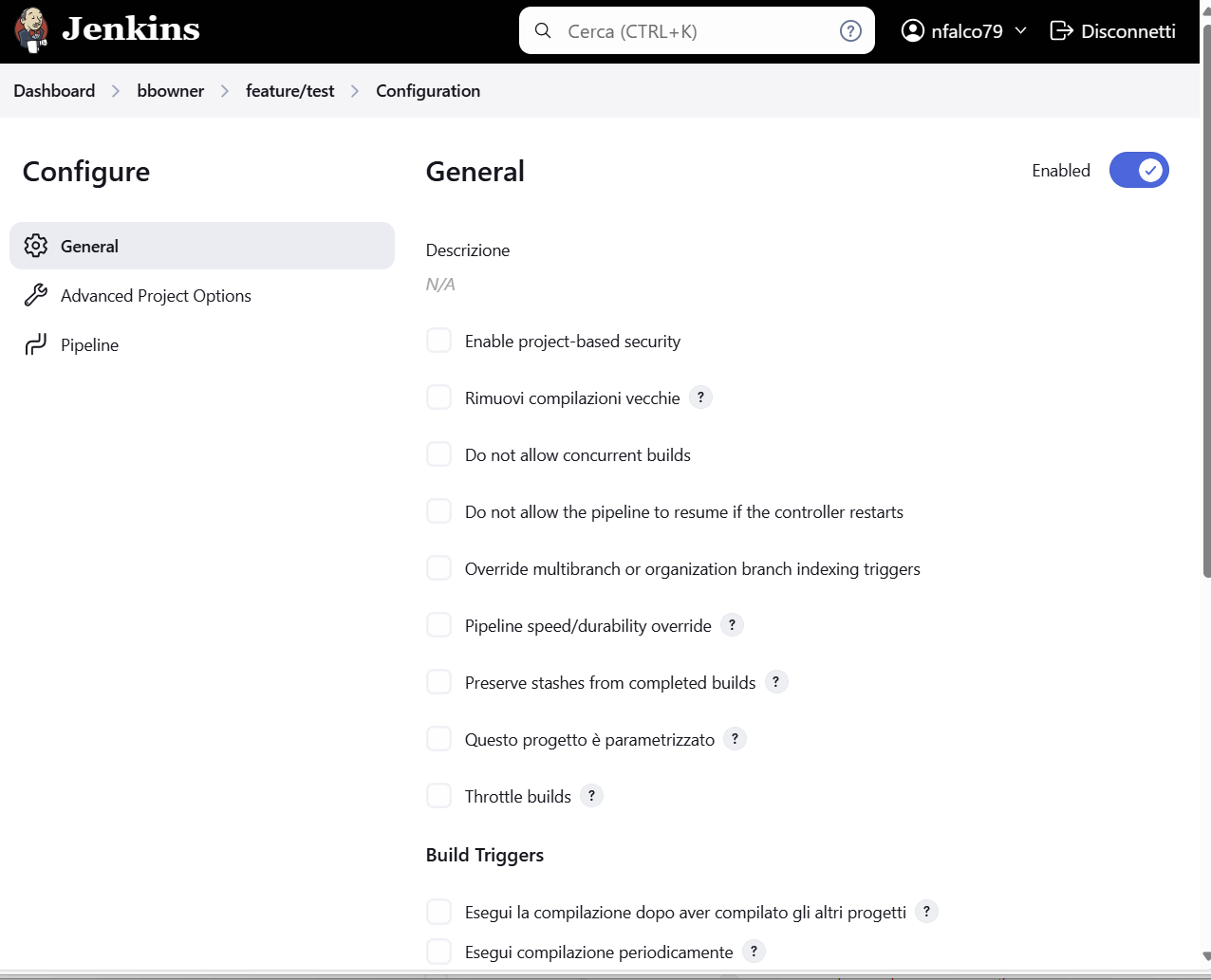The width and height of the screenshot is (1211, 980).
Task: Open help for Preserve stashes from completed builds
Action: (x=776, y=682)
